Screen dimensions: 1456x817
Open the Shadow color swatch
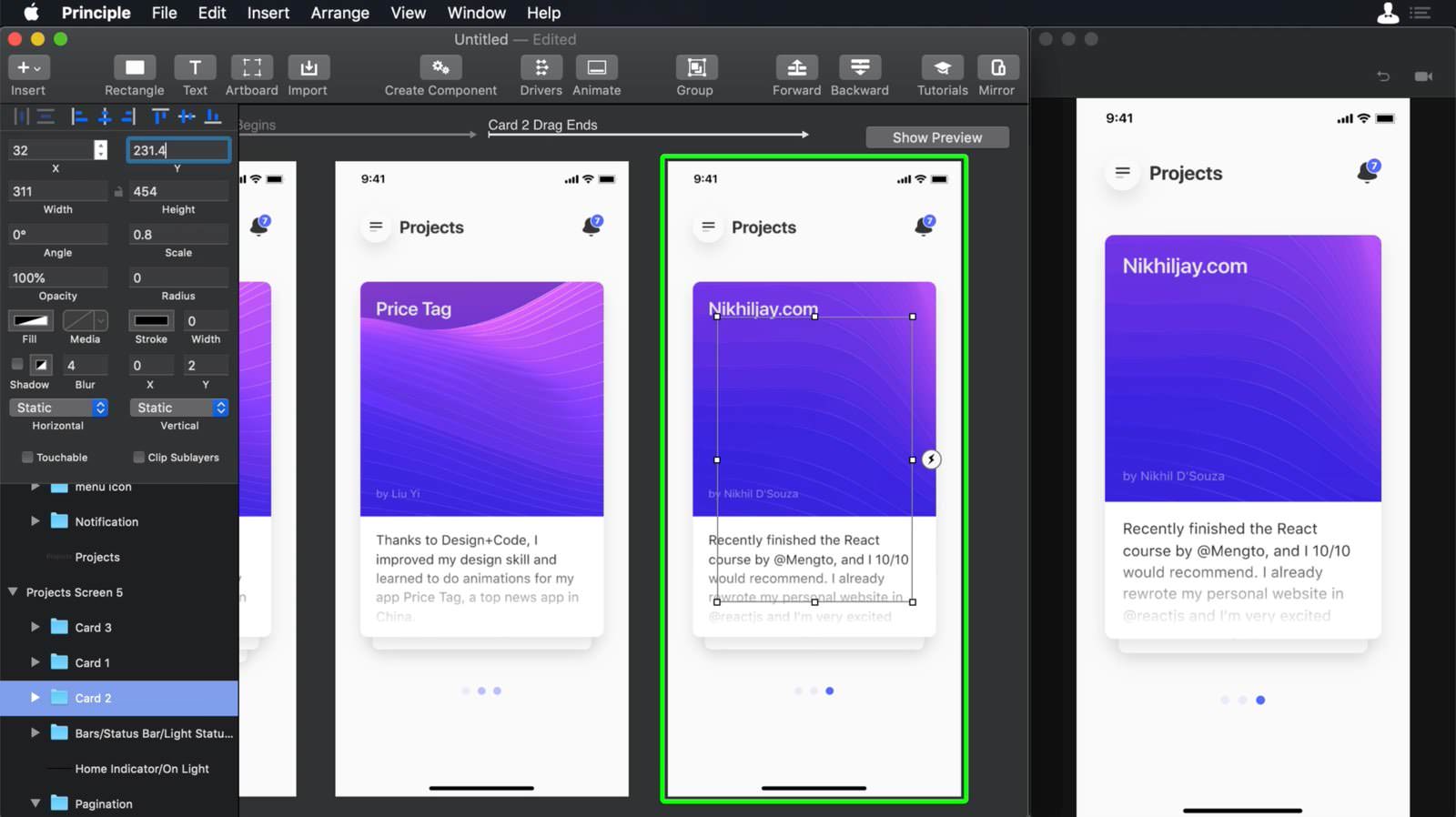point(41,365)
